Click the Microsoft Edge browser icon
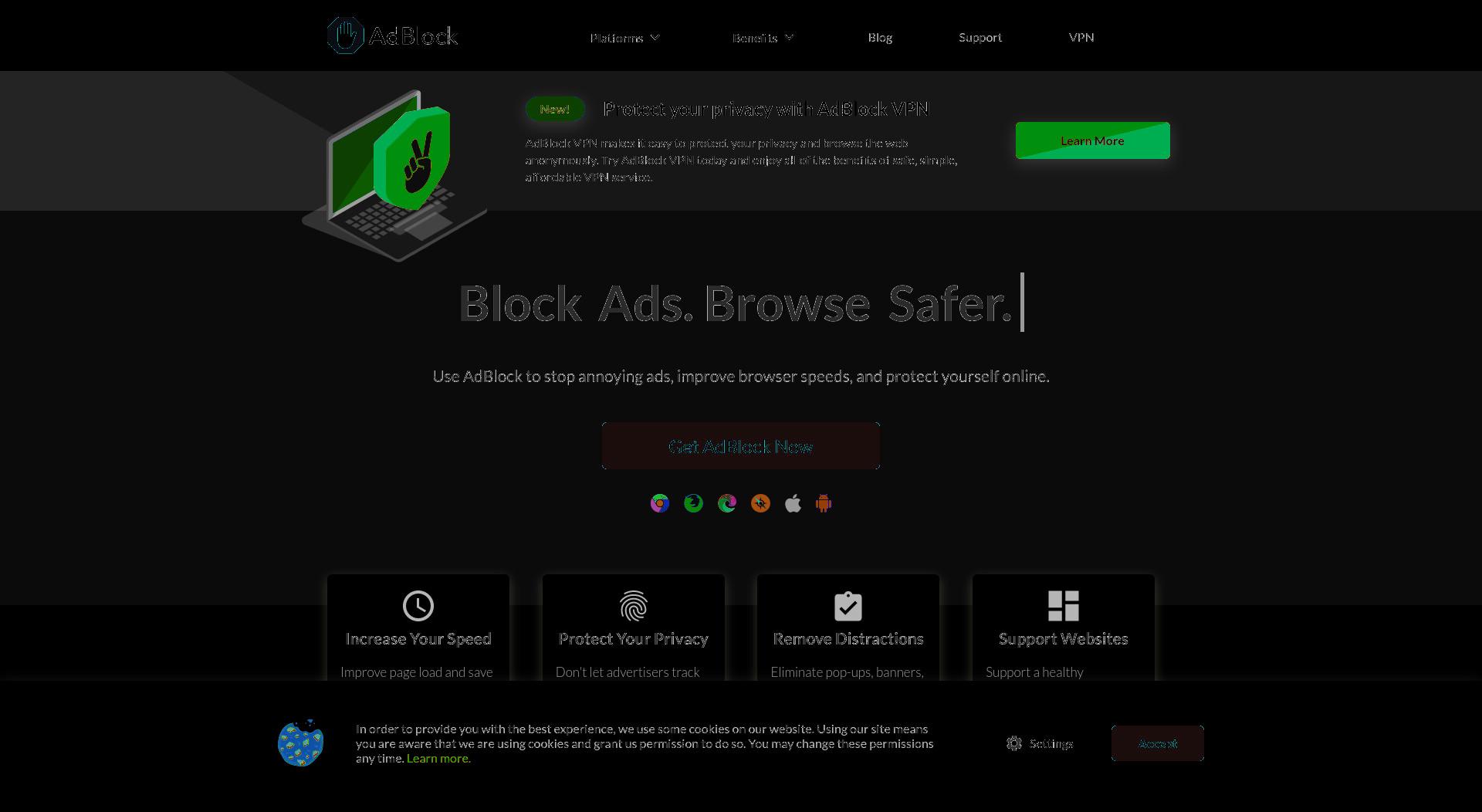This screenshot has width=1482, height=812. [727, 504]
